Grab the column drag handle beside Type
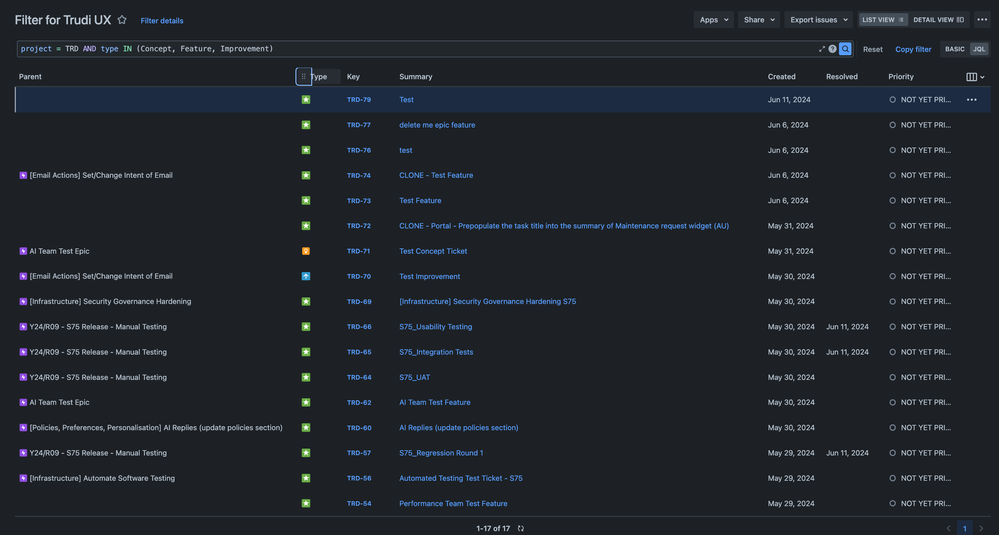 pyautogui.click(x=303, y=76)
